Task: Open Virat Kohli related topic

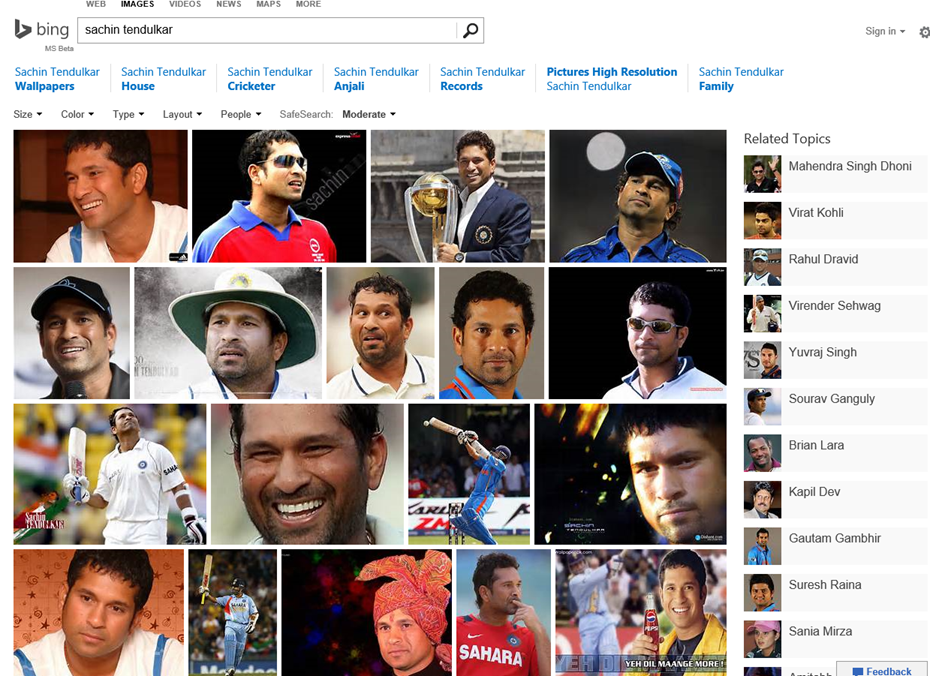Action: coord(835,221)
